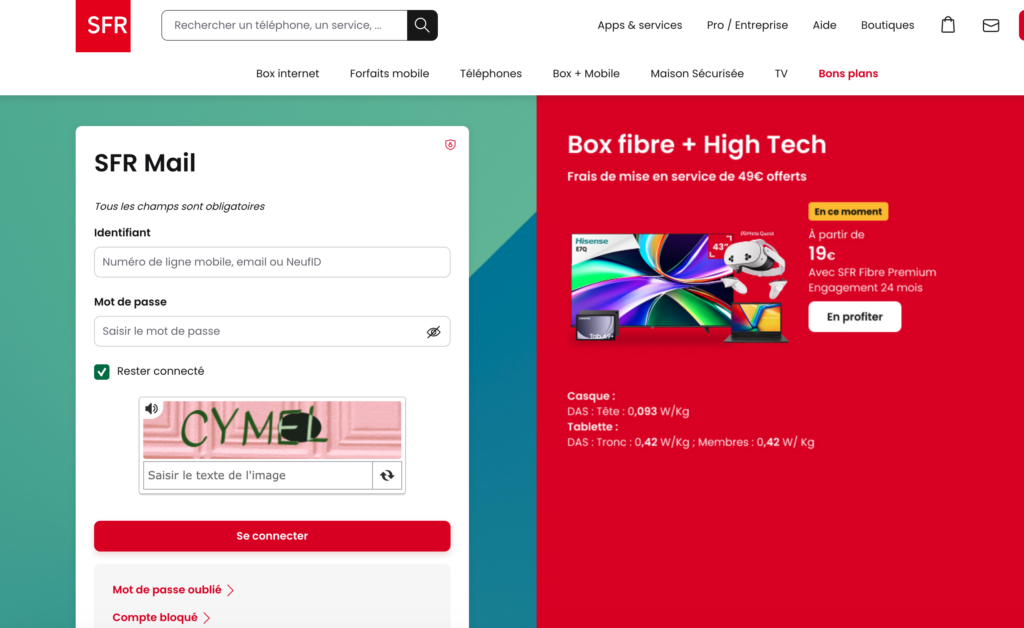The image size is (1024, 628).
Task: Click the SFR logo
Action: (103, 25)
